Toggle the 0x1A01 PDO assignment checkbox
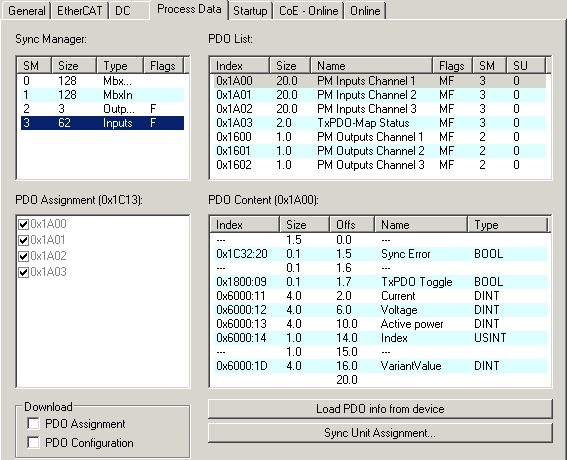567x460 pixels. click(x=24, y=240)
